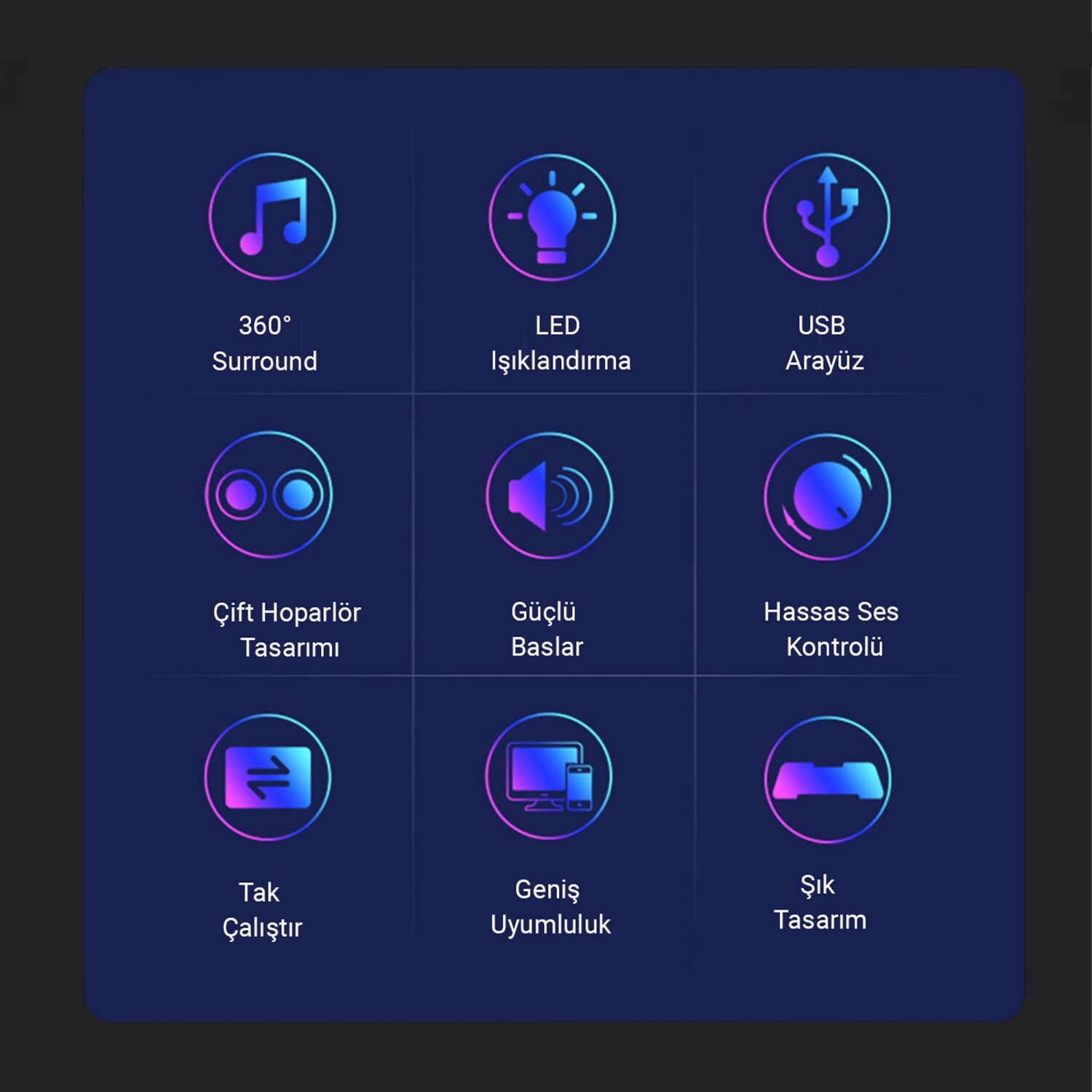Click the Güçlü Baslar label
The image size is (1092, 1092).
pos(547,629)
